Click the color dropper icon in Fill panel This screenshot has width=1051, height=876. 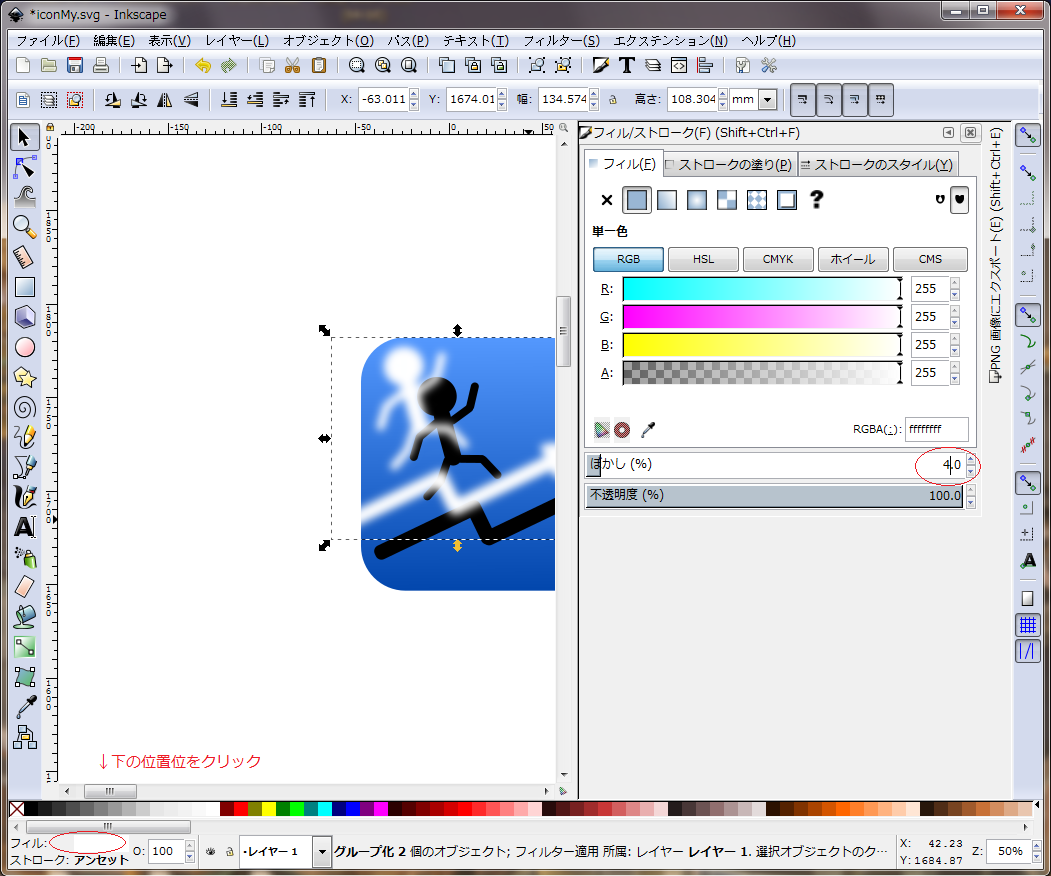648,430
